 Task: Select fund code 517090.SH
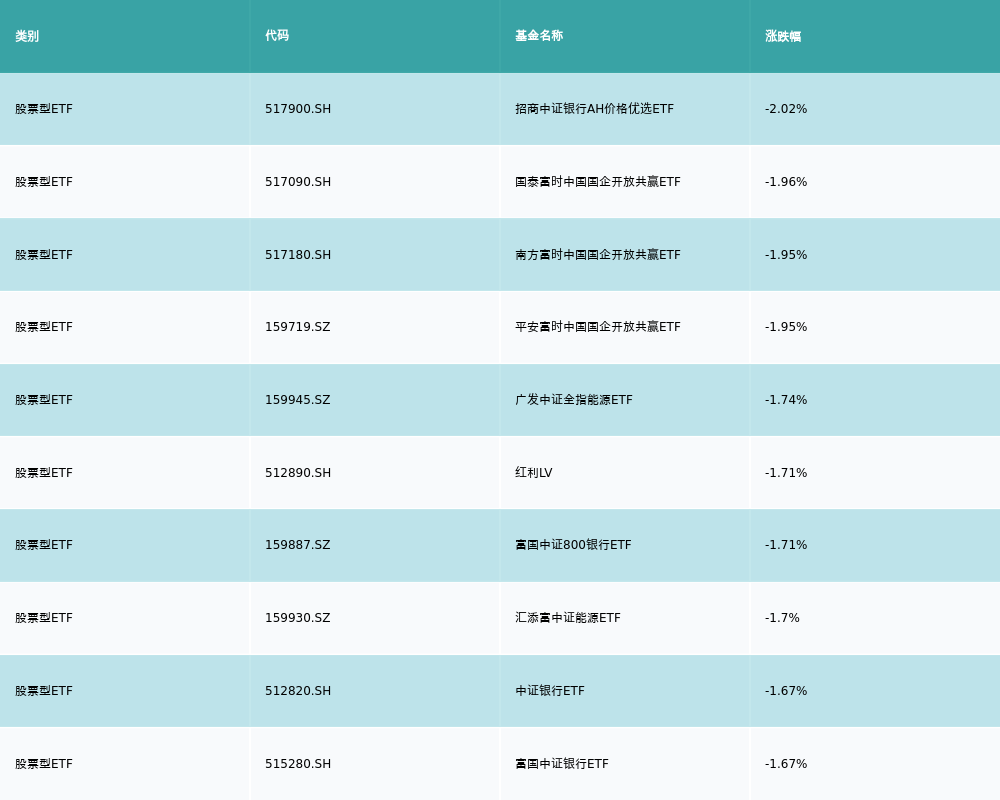(298, 182)
